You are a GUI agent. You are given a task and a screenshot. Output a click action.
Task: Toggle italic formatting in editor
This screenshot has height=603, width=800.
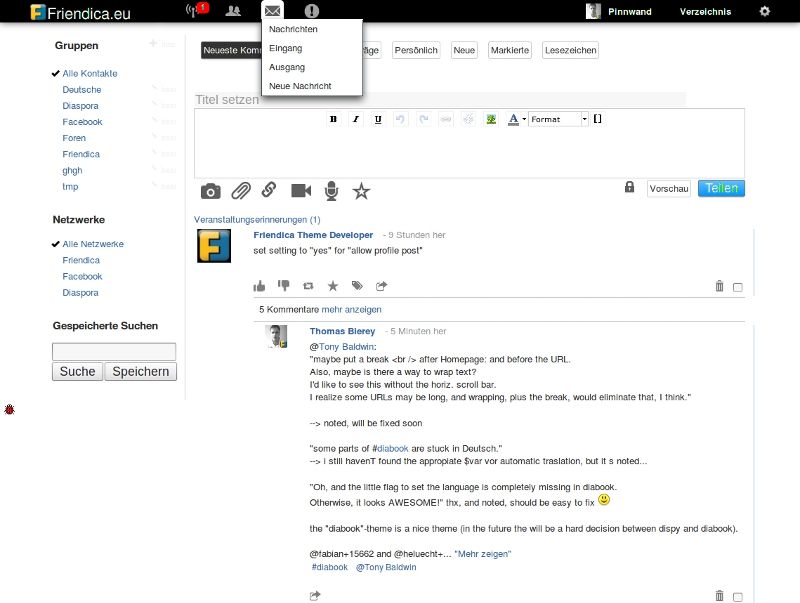click(x=356, y=119)
